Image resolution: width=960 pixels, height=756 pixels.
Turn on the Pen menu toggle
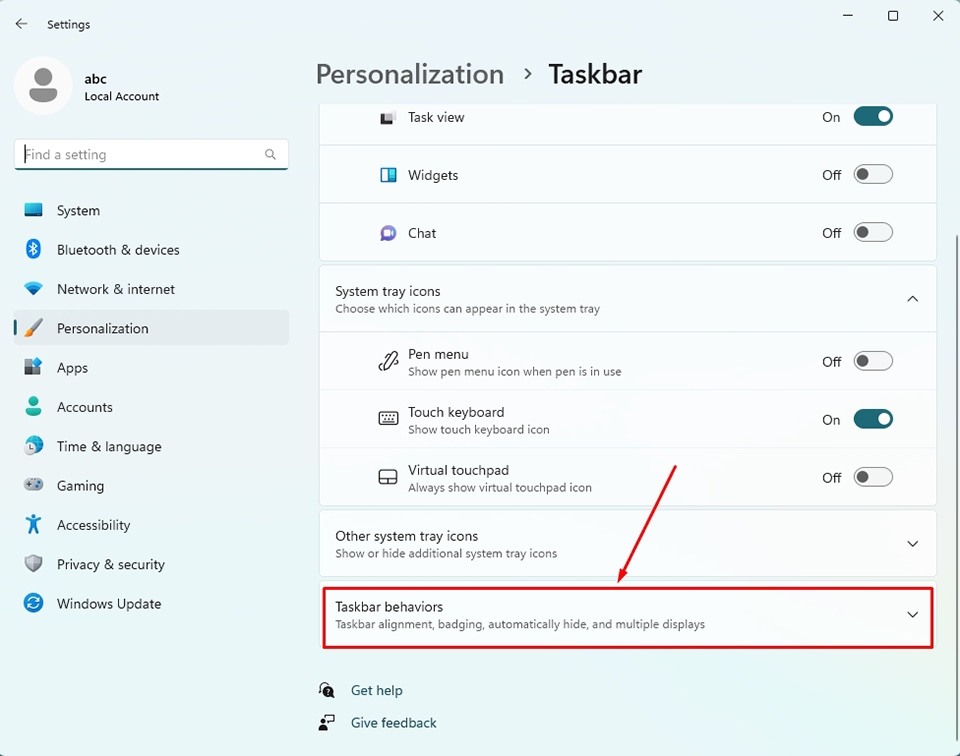click(x=873, y=361)
